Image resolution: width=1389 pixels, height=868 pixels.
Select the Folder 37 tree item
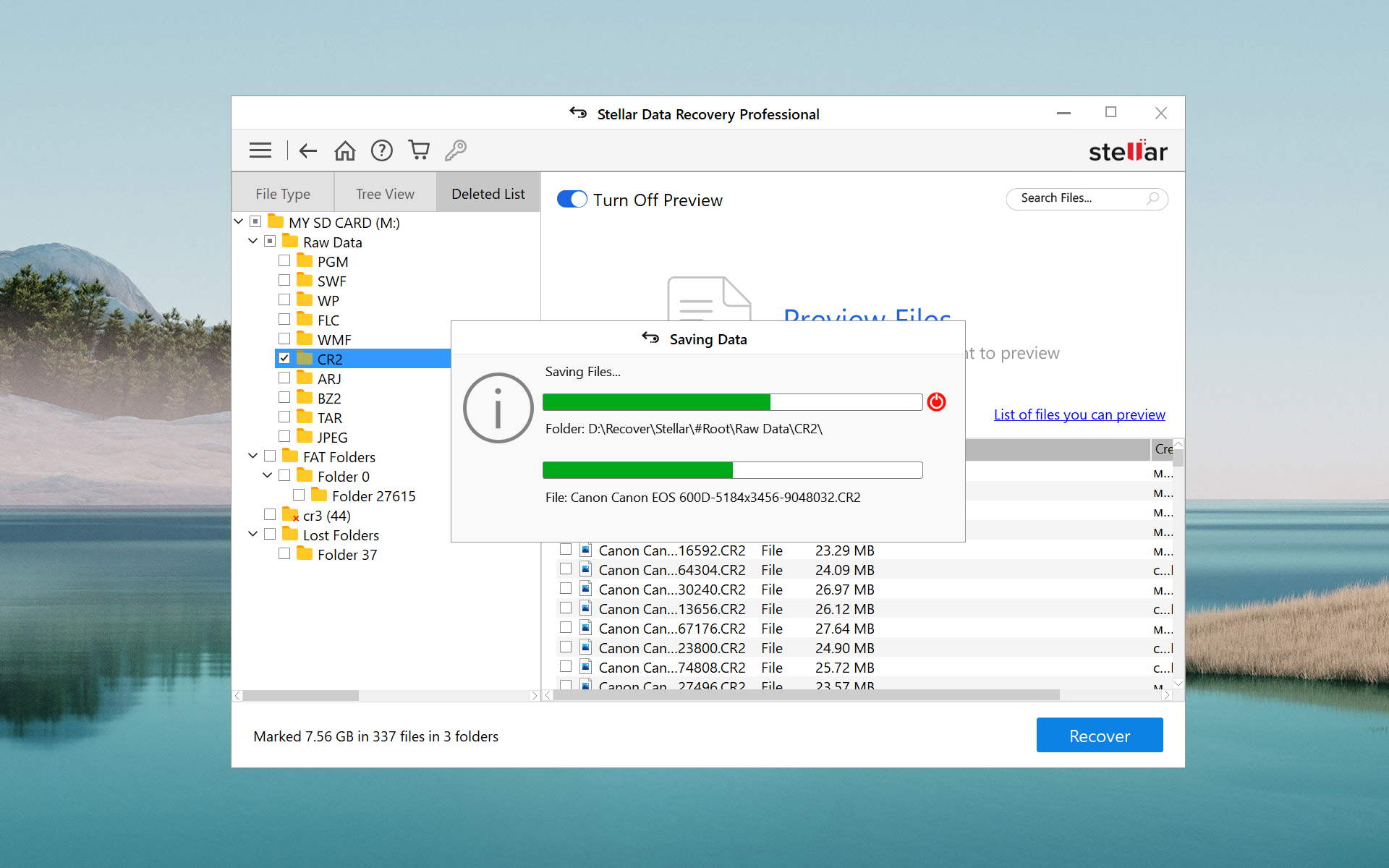click(x=347, y=554)
